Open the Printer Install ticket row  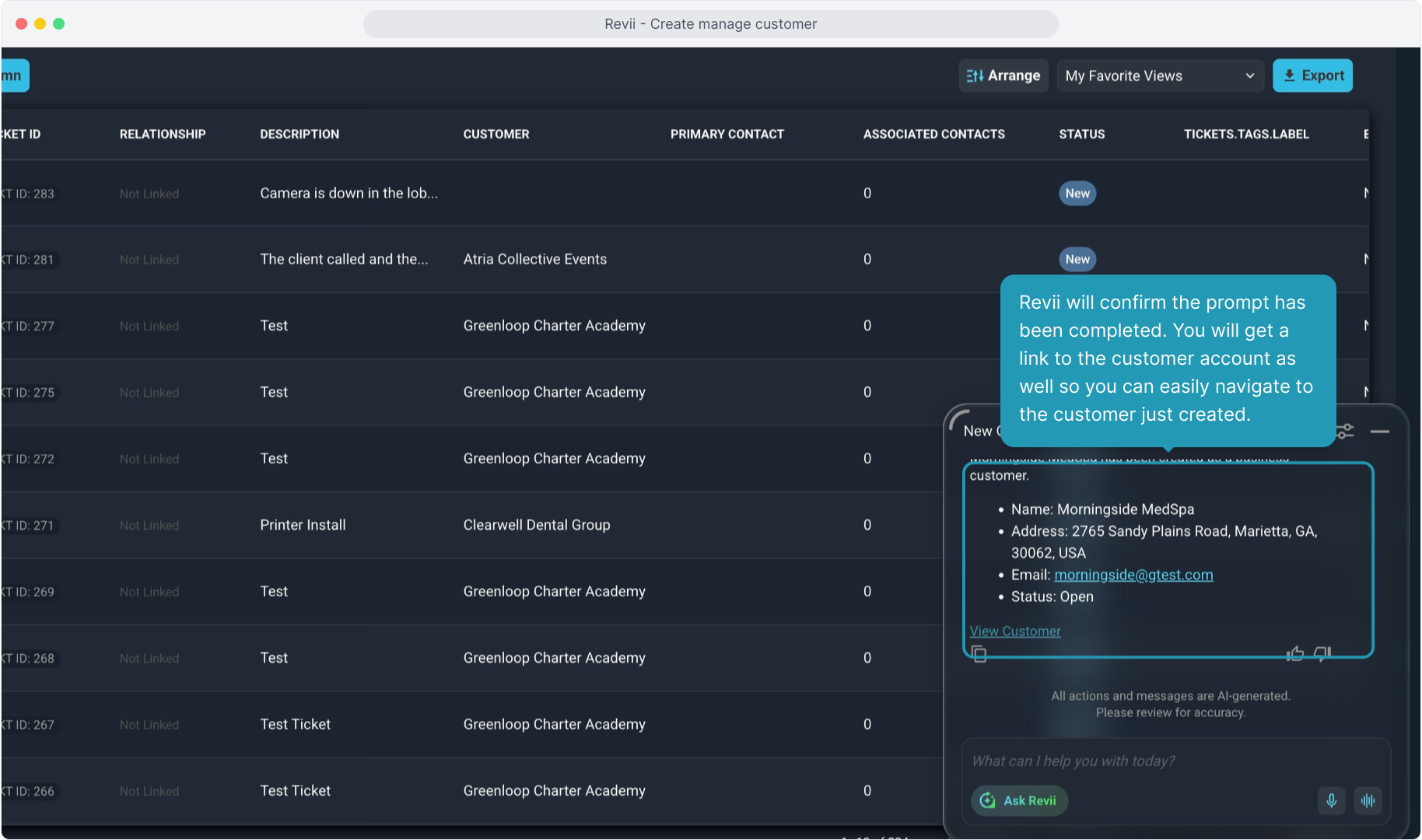(x=303, y=525)
